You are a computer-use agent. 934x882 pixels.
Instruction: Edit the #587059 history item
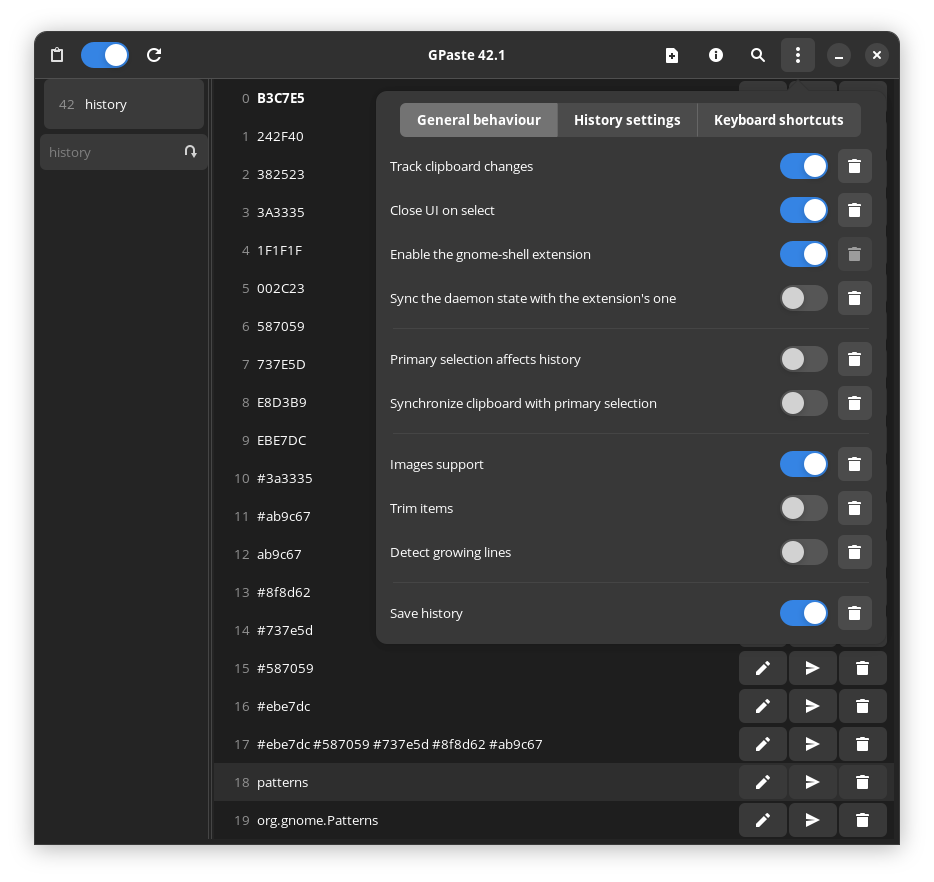click(763, 668)
